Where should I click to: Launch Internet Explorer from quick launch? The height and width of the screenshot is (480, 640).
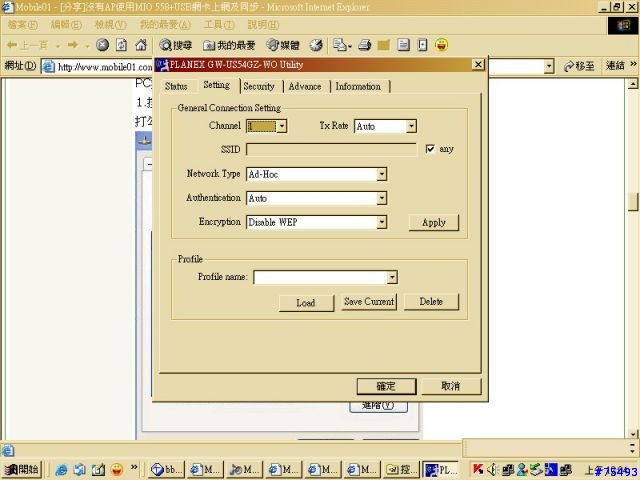(61, 470)
